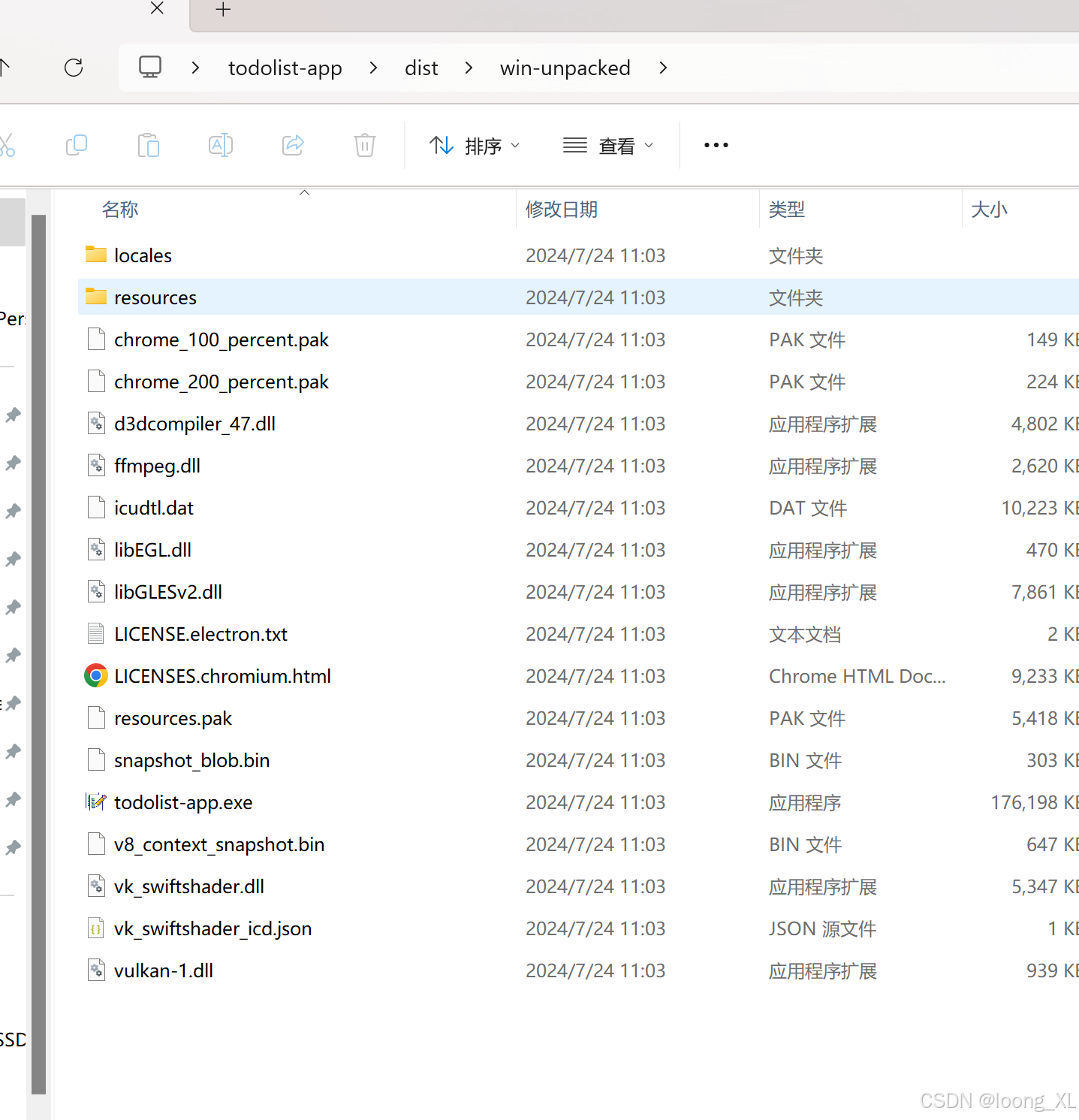Expand the chevron after win-unpacked in the path
The width and height of the screenshot is (1079, 1120).
click(663, 68)
